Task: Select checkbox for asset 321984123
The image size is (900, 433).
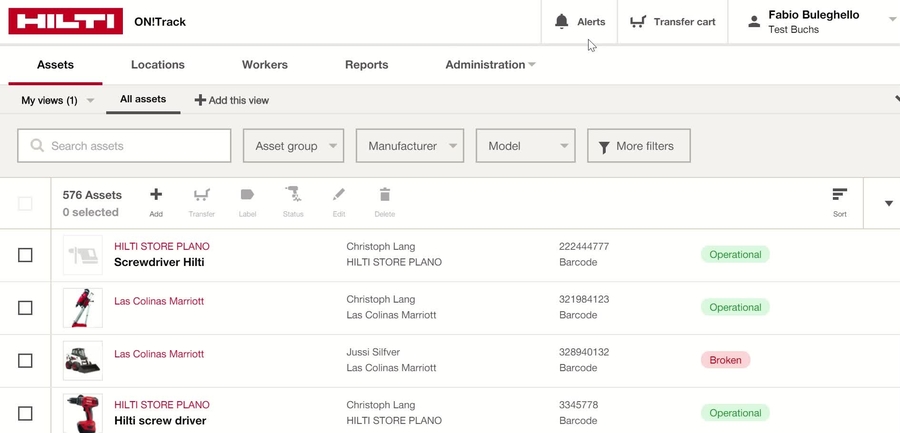Action: pos(25,308)
